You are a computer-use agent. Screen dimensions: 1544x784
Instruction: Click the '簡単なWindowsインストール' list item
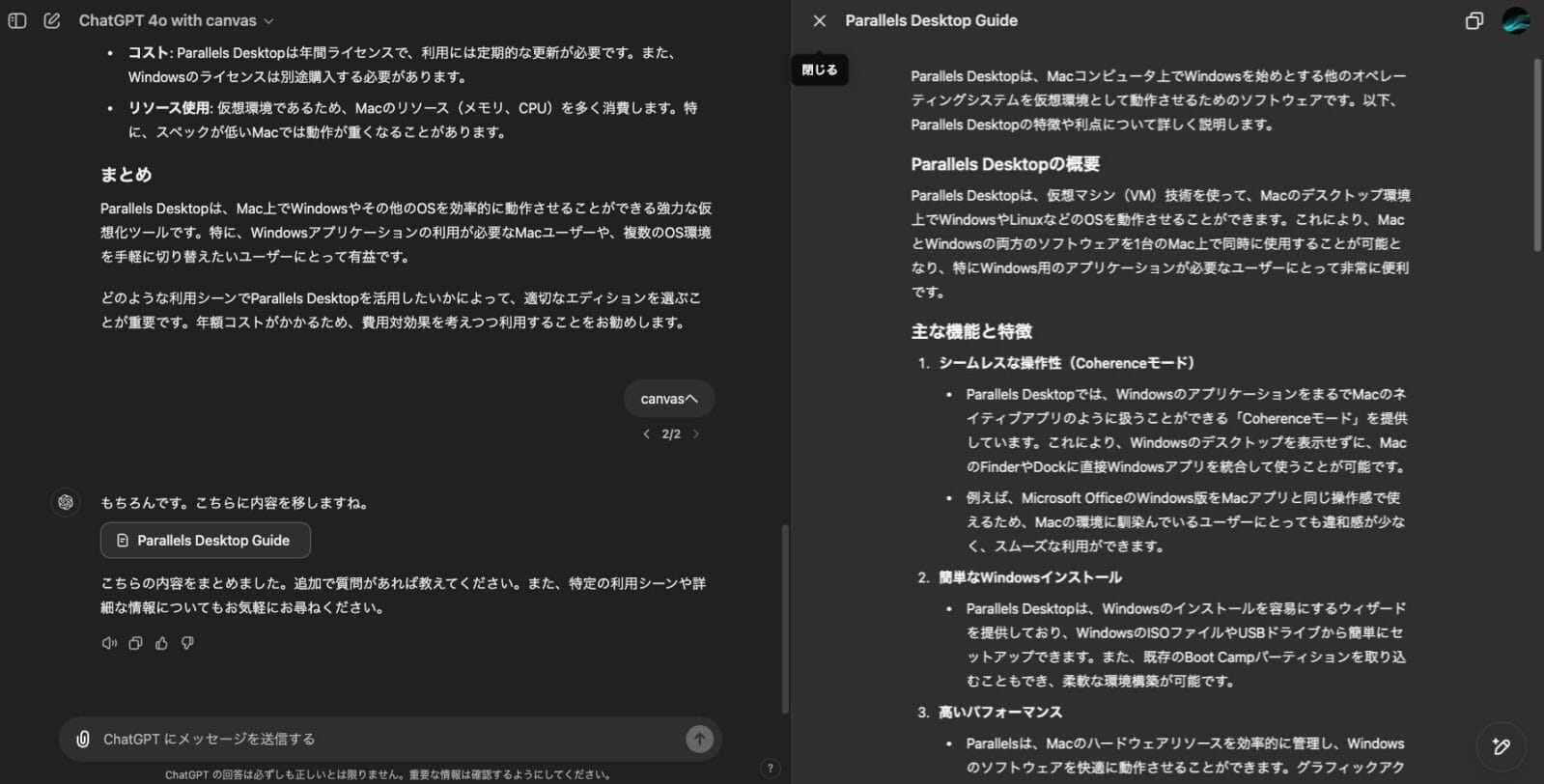point(1029,577)
